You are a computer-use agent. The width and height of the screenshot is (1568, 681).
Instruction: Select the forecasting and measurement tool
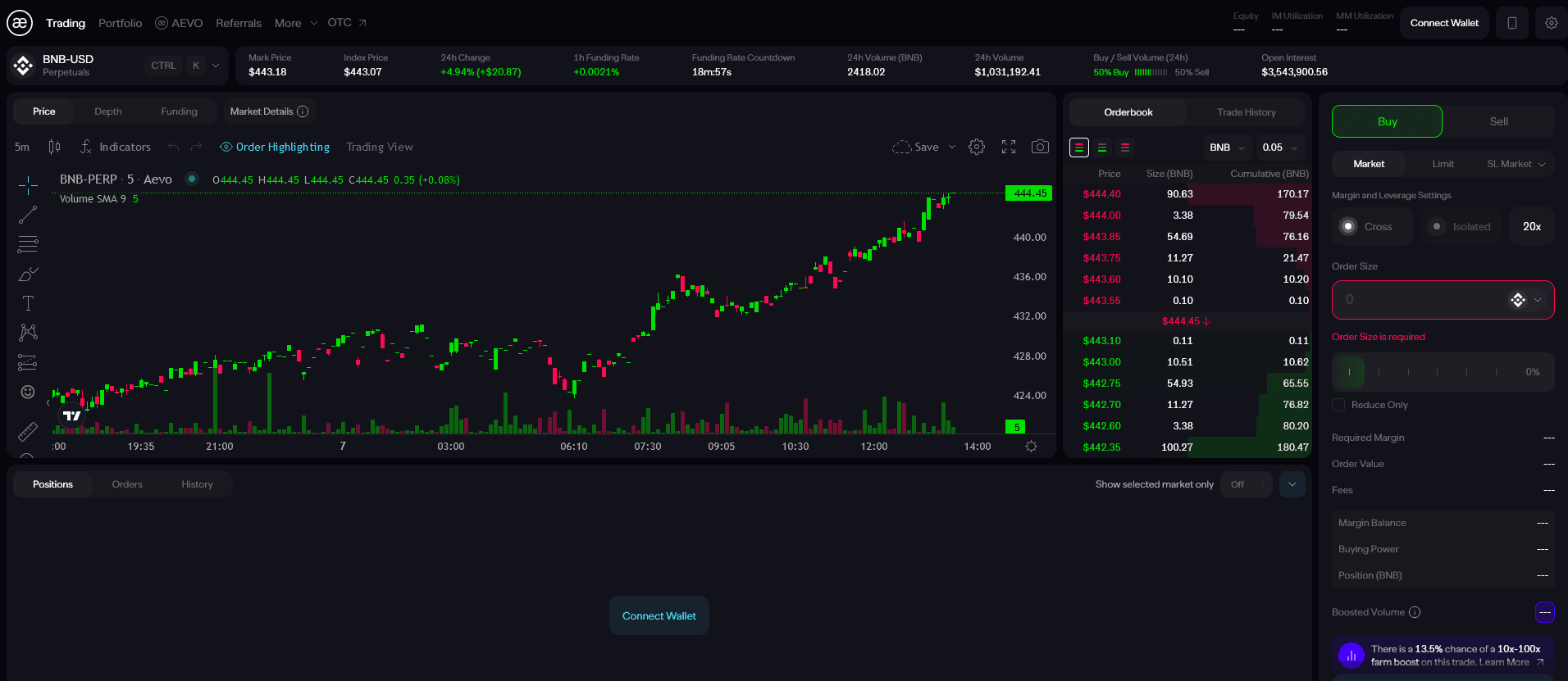tap(28, 362)
